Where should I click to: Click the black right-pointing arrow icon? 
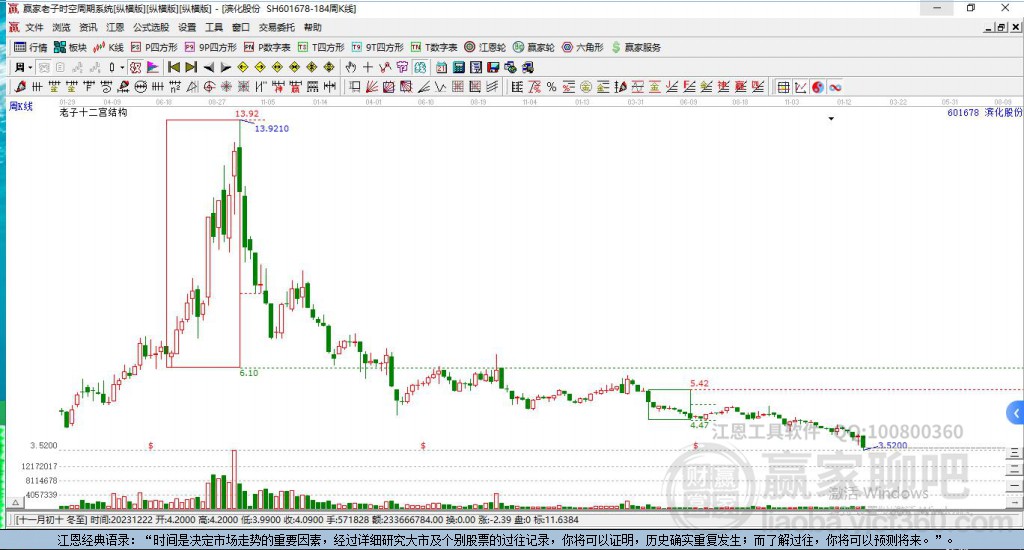(x=225, y=67)
